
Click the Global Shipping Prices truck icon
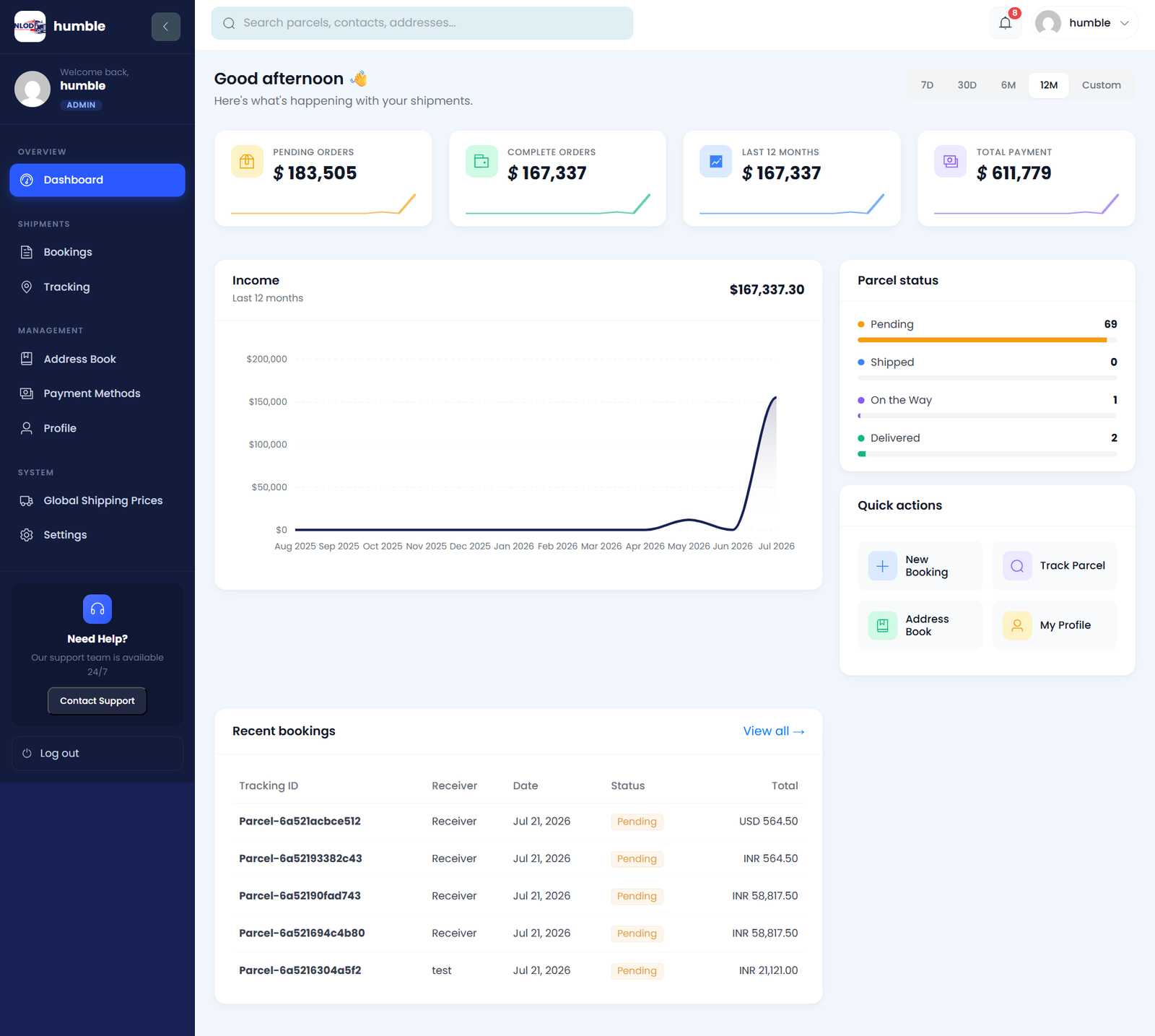(27, 500)
